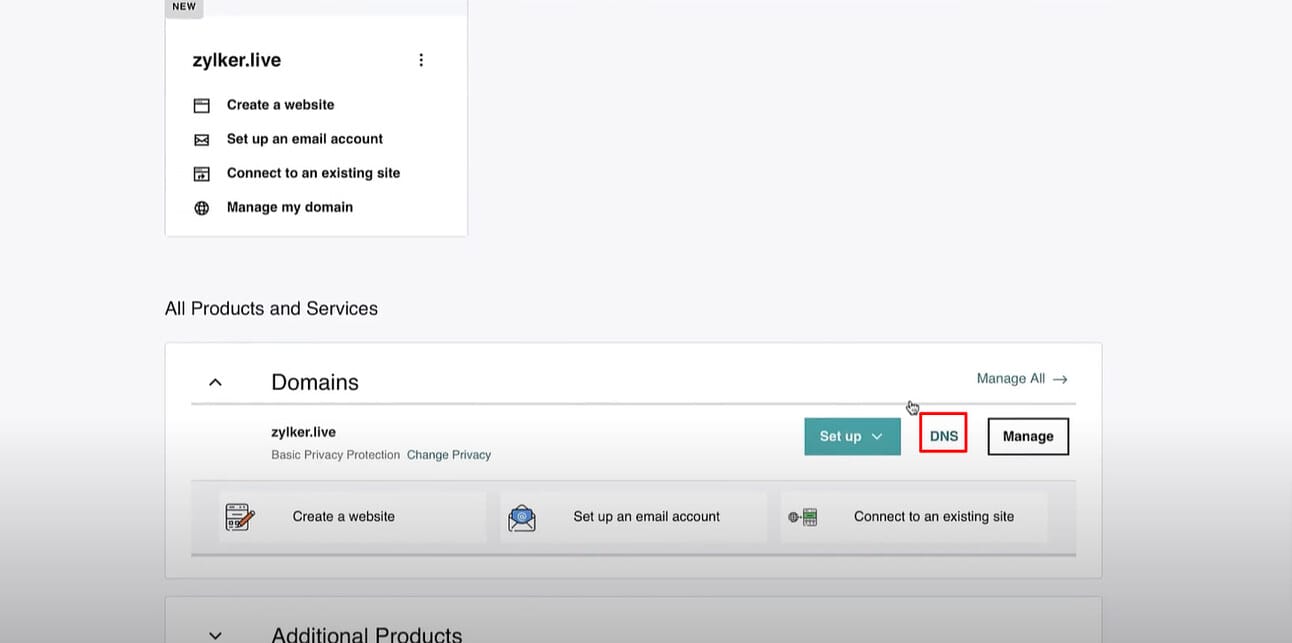The image size is (1292, 643).
Task: Click the Connect to an existing site icon in card
Action: tap(202, 174)
